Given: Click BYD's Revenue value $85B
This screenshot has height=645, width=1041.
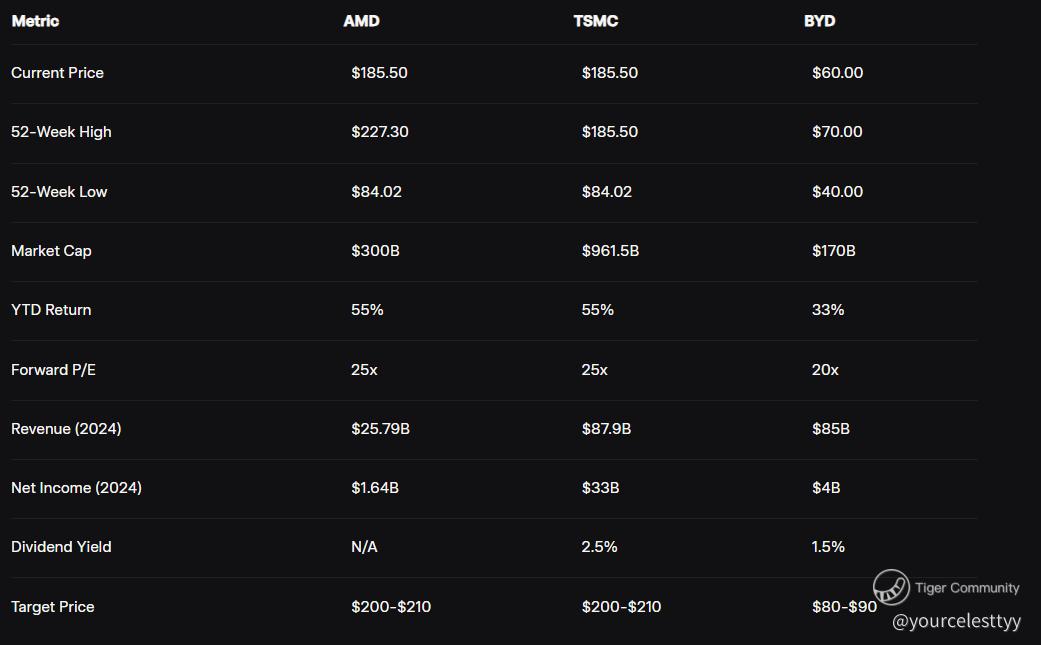Looking at the screenshot, I should click(x=830, y=429).
